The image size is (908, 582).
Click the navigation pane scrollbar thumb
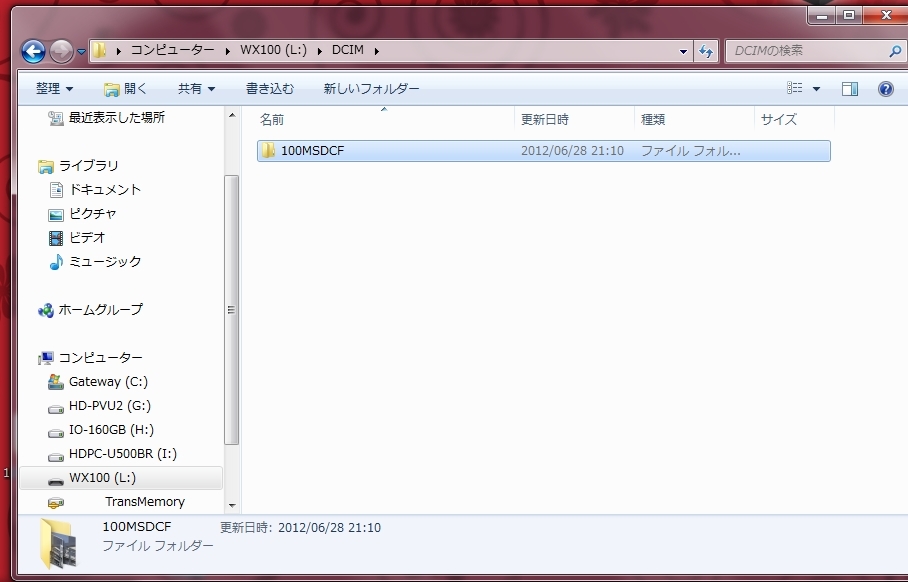coord(232,310)
